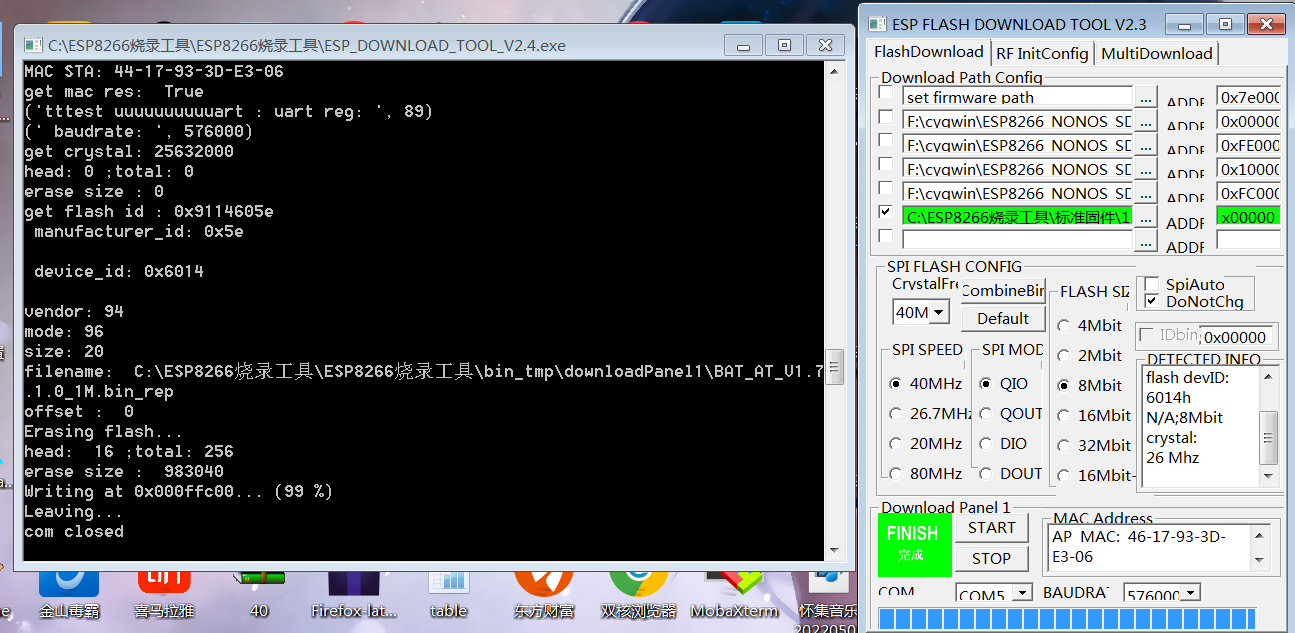The image size is (1295, 633).
Task: Uncheck the green 标准固件 firmware row checkbox
Action: 885,213
